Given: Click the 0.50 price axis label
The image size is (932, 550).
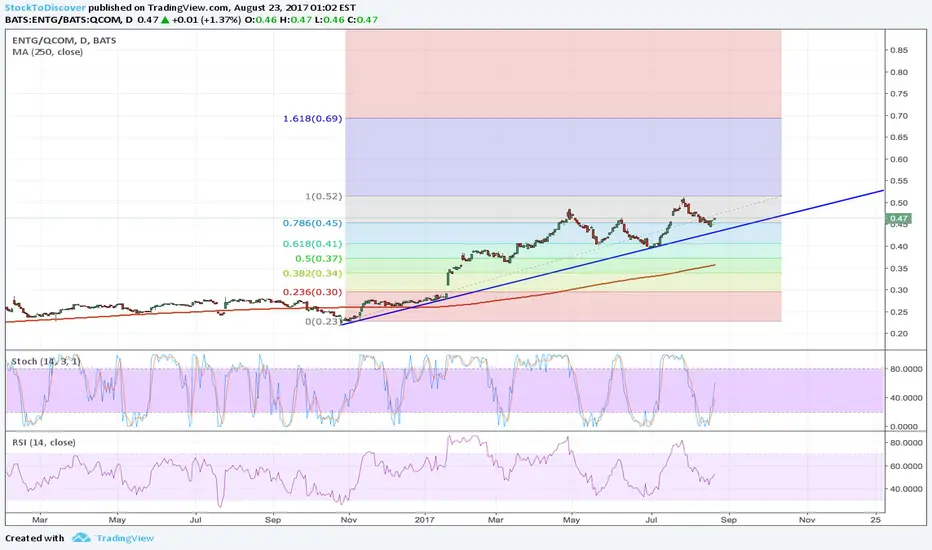Looking at the screenshot, I should (899, 203).
